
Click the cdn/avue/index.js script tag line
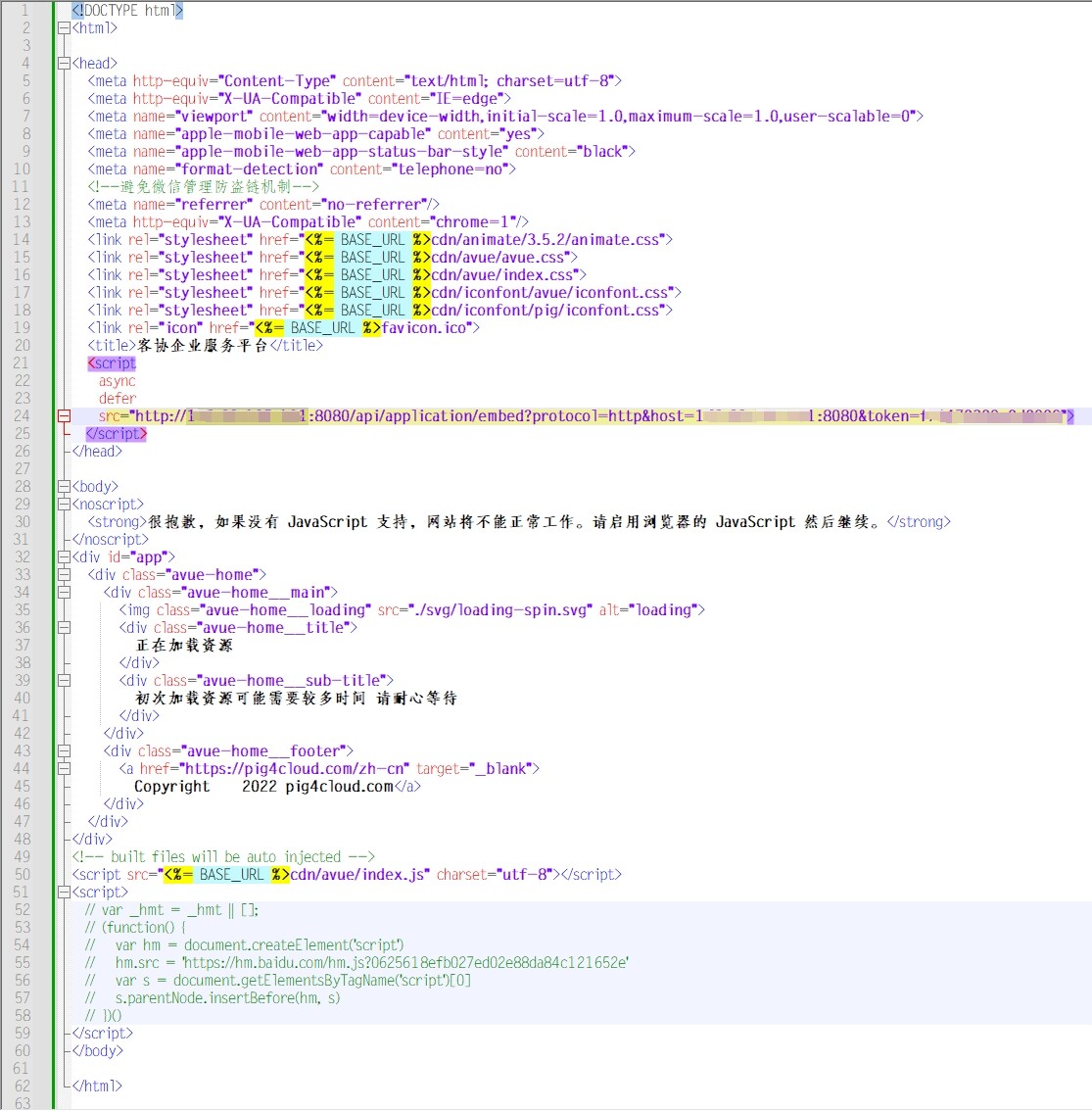(x=347, y=874)
